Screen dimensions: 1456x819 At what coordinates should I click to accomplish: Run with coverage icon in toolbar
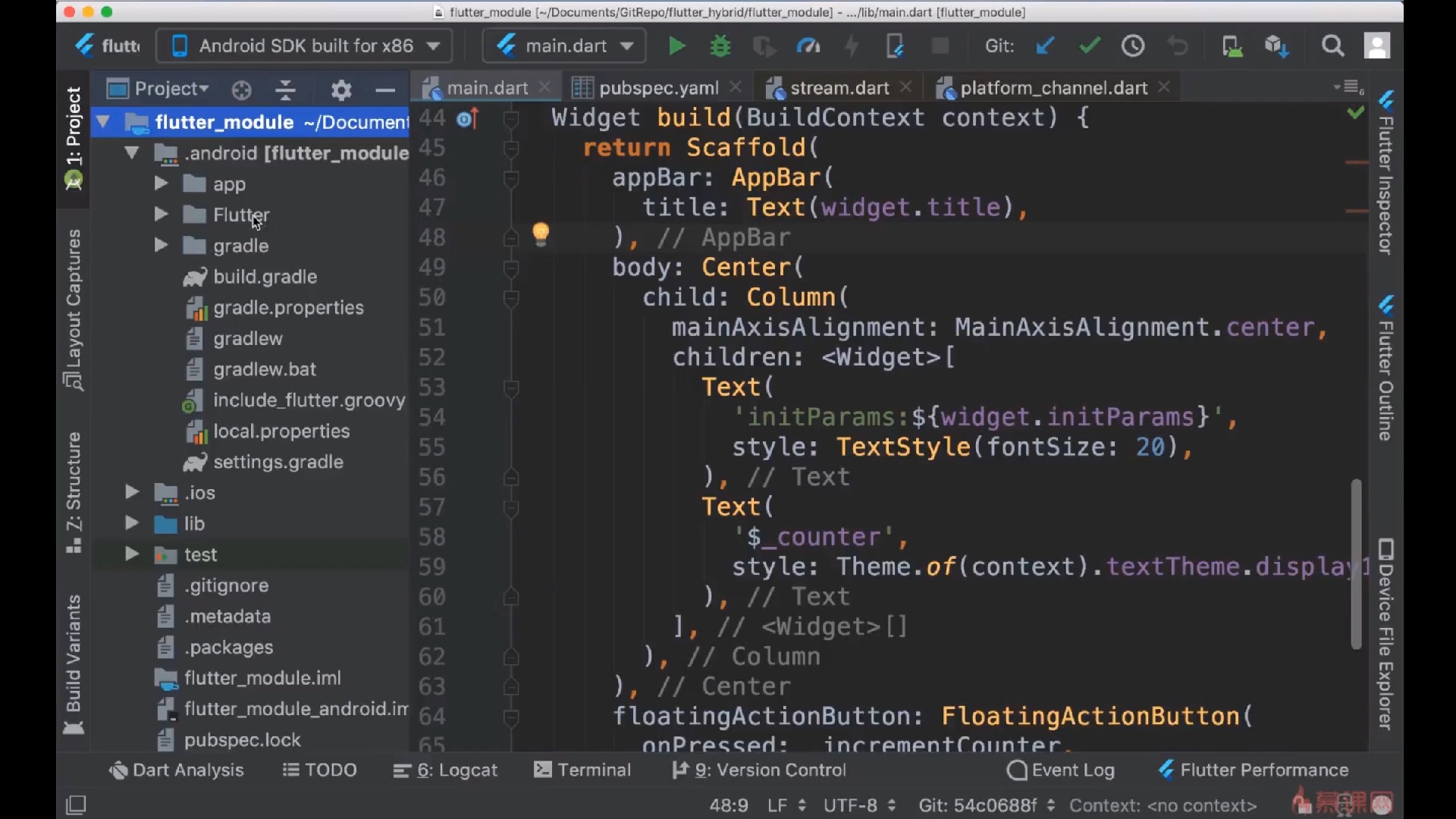point(764,46)
